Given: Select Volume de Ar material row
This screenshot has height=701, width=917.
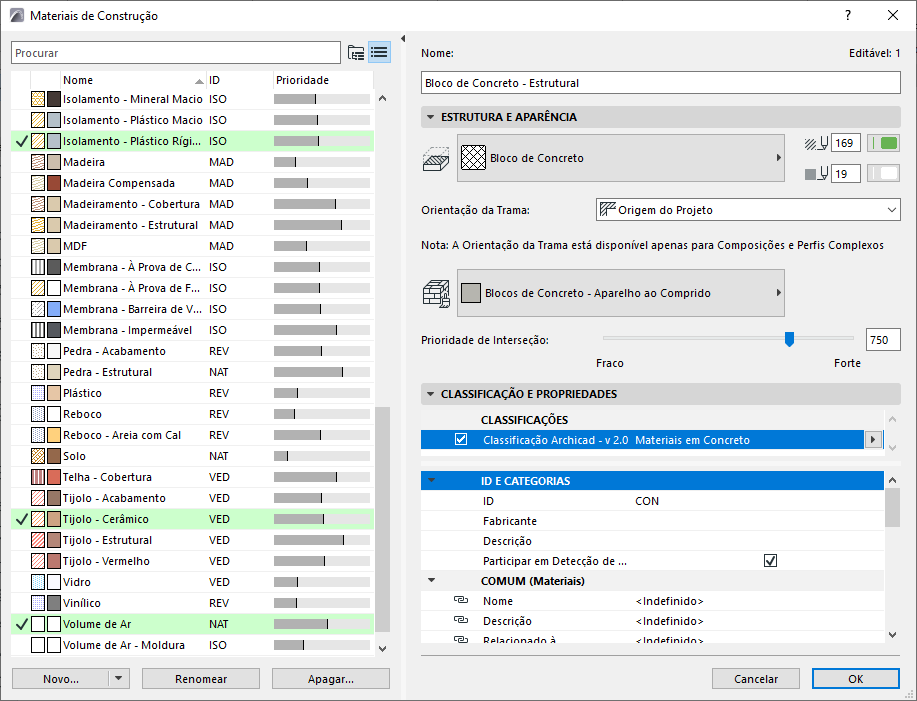Looking at the screenshot, I should pos(192,624).
